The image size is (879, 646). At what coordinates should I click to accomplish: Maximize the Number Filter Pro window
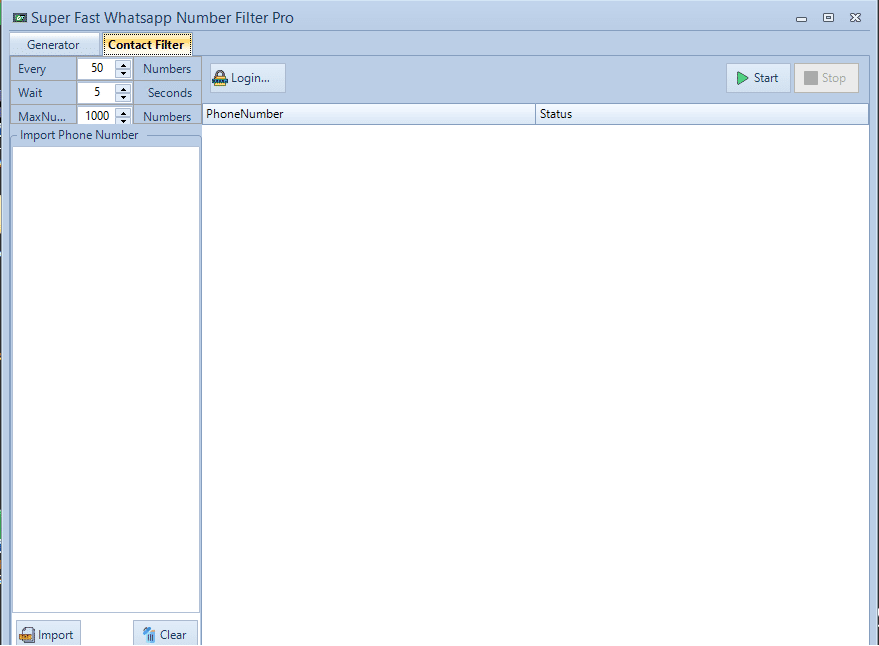(829, 18)
